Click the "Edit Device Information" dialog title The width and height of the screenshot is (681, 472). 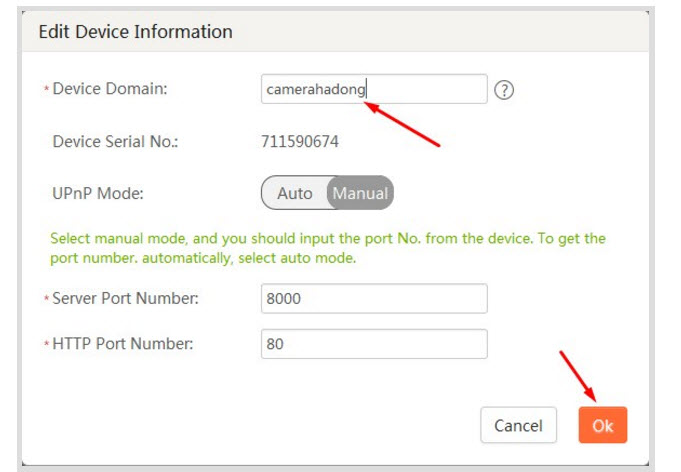click(x=135, y=32)
